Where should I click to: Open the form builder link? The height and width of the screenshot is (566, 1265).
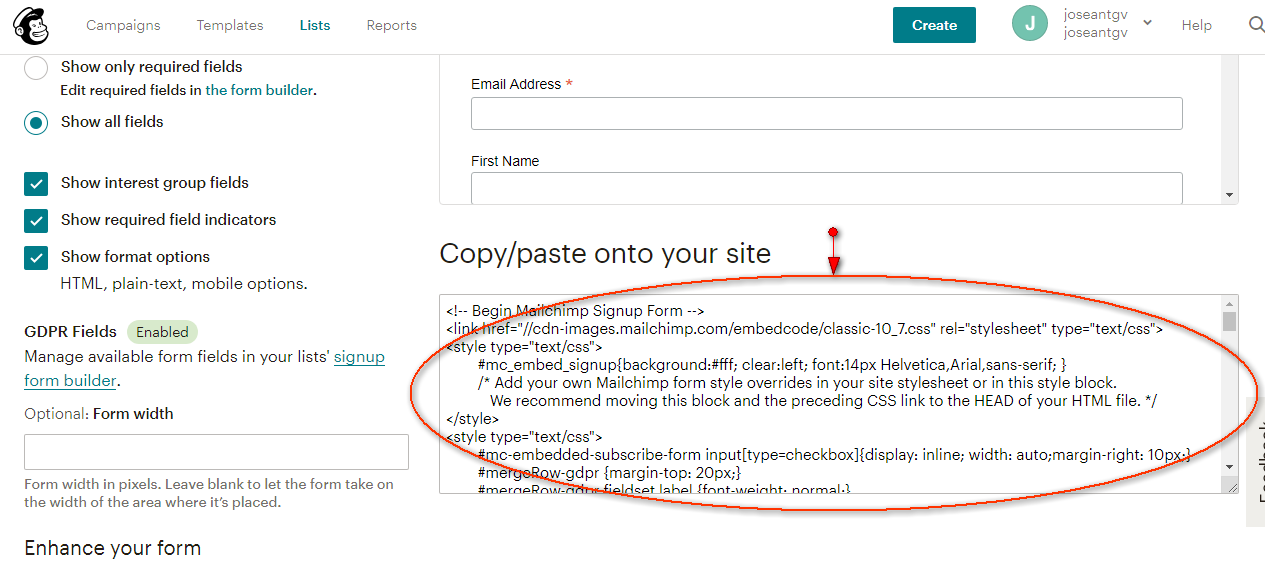tap(259, 90)
